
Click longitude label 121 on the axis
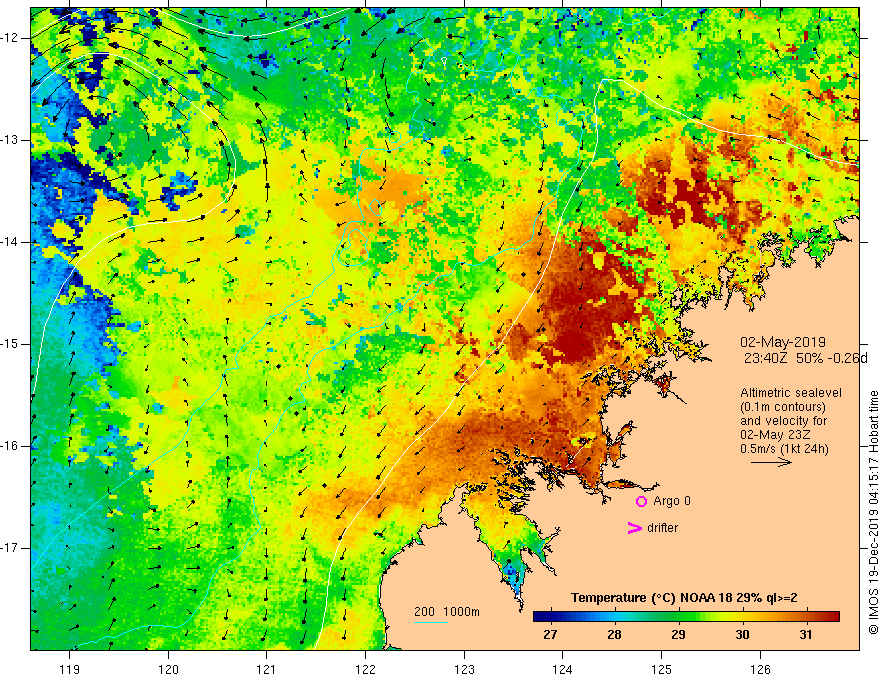pos(266,669)
